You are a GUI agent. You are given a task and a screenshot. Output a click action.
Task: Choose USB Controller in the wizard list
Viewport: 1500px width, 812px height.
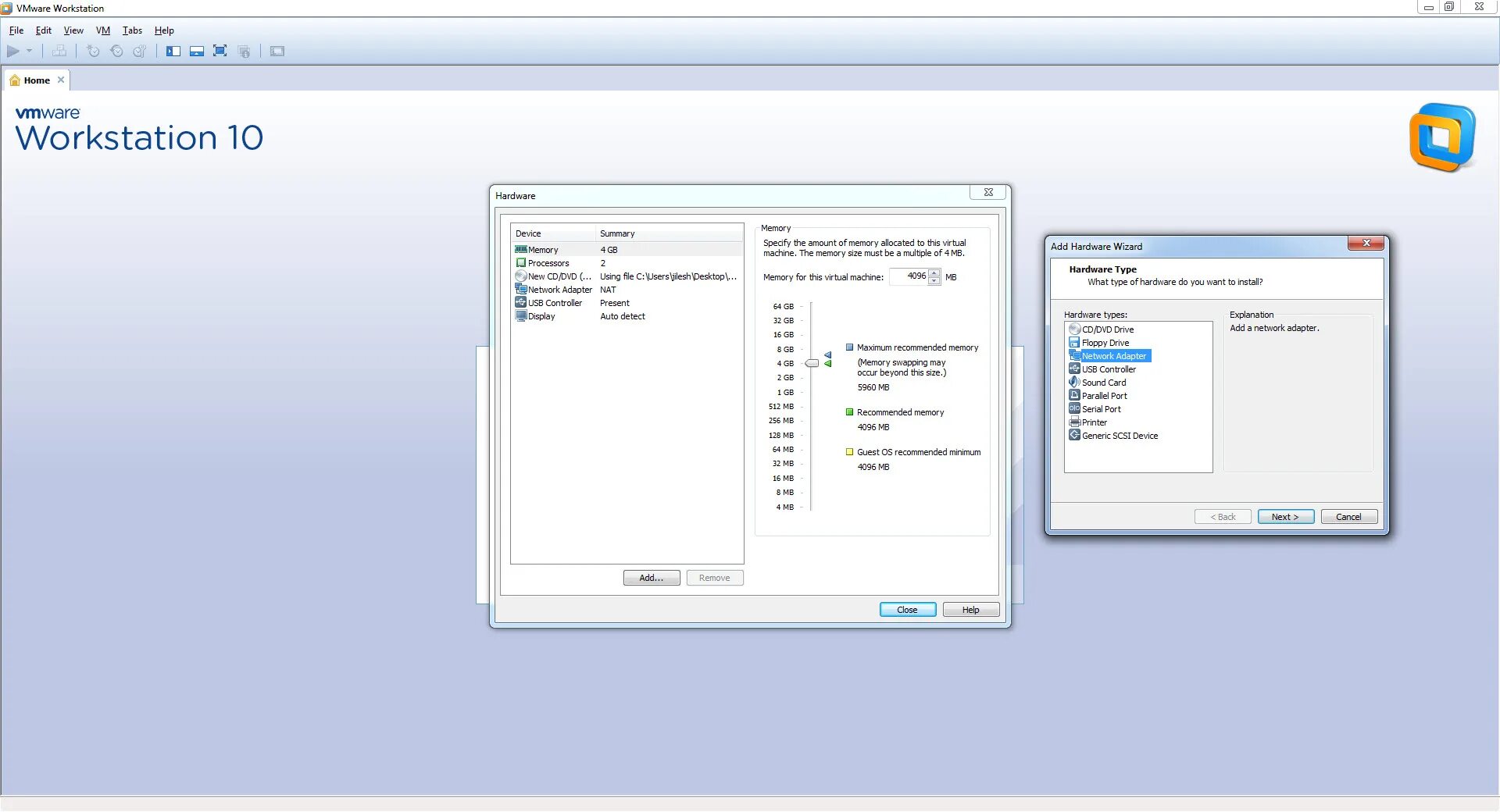(1102, 369)
